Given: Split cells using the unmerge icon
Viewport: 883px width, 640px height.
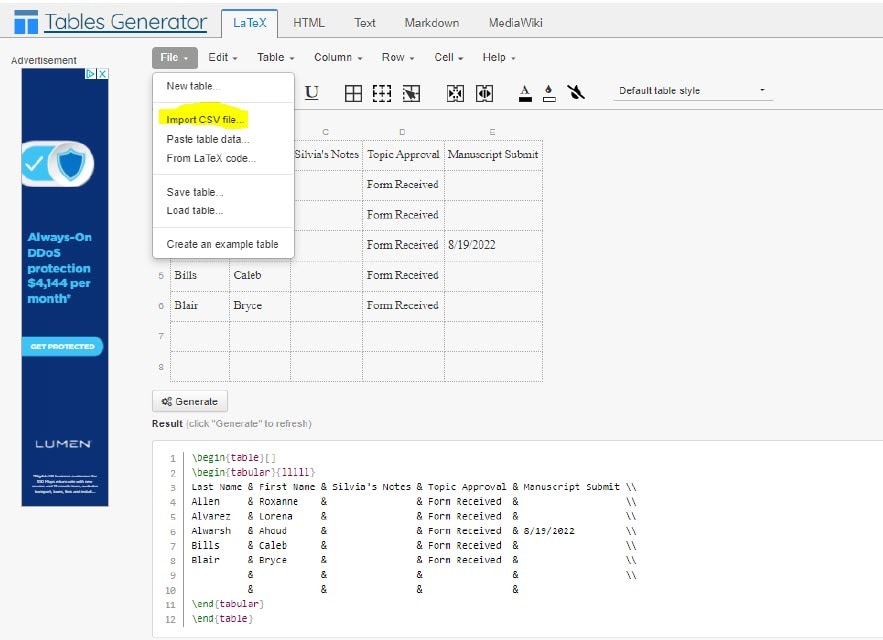Looking at the screenshot, I should click(x=483, y=93).
